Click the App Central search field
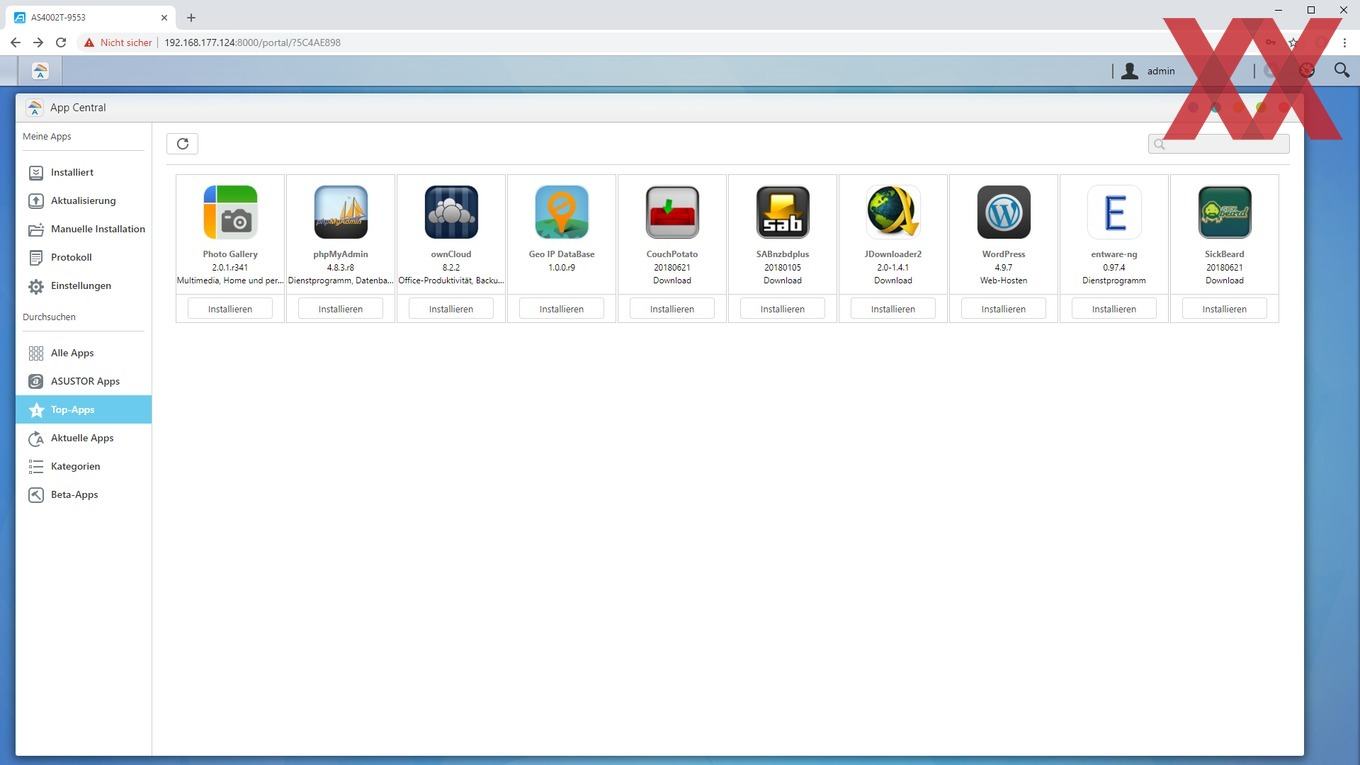This screenshot has height=765, width=1360. 1219,144
